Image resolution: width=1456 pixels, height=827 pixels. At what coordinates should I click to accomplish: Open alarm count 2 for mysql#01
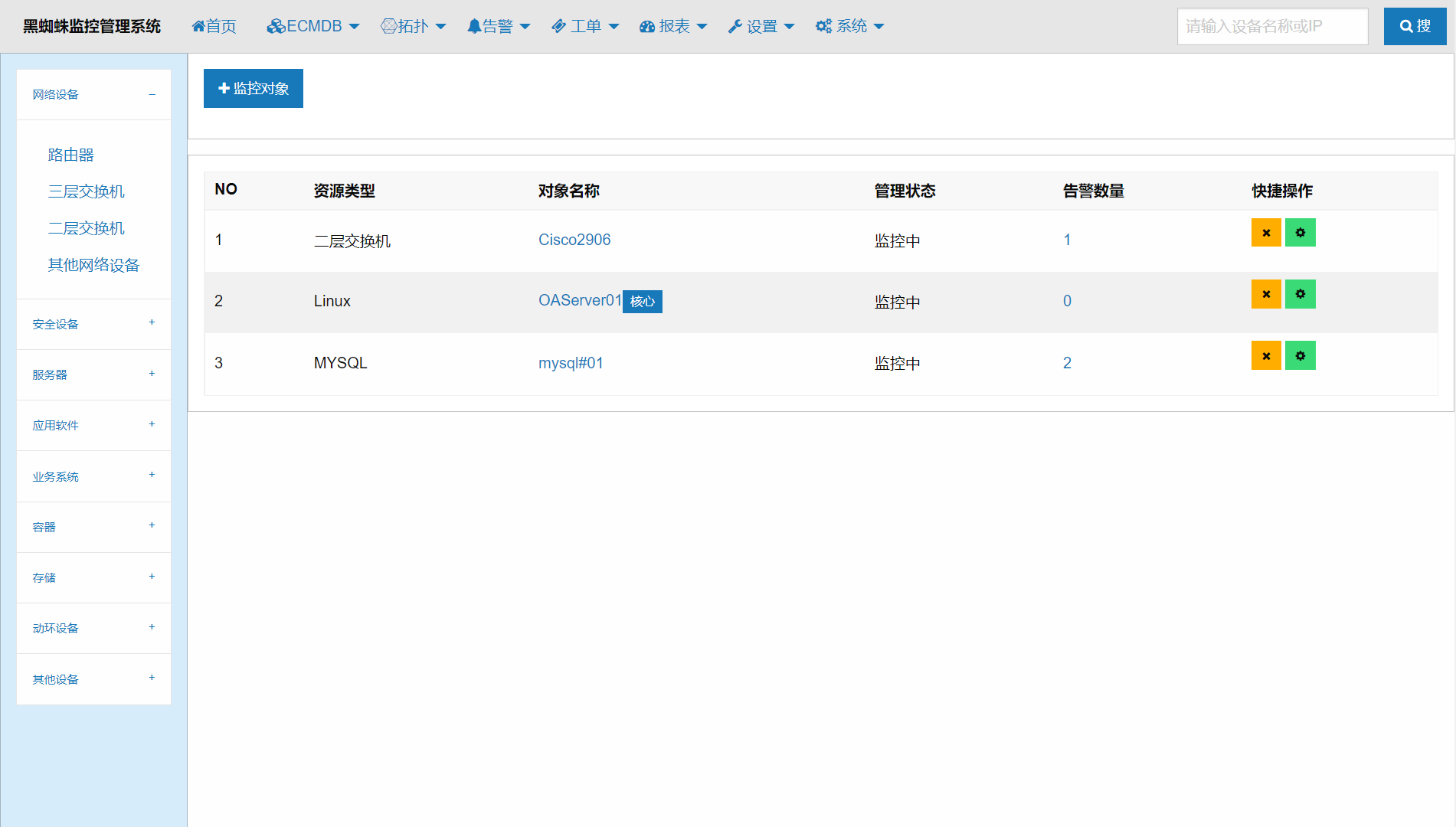[1067, 364]
